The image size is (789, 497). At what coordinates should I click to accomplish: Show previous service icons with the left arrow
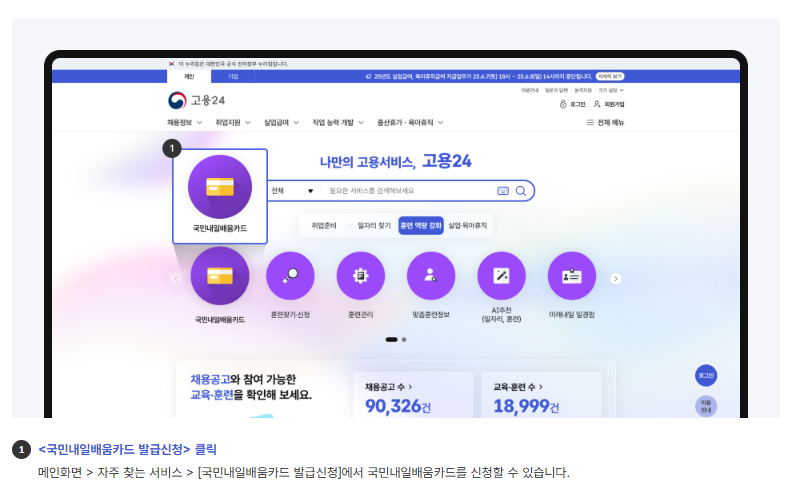click(176, 279)
